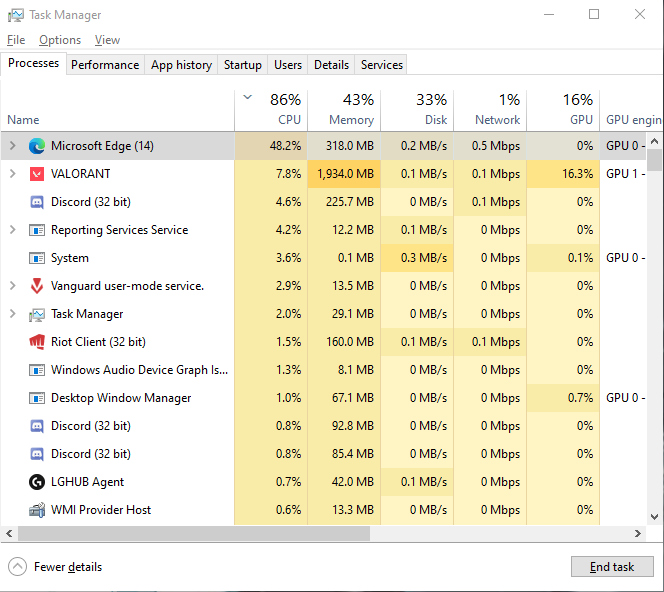Open the View menu
The image size is (664, 592).
tap(107, 40)
